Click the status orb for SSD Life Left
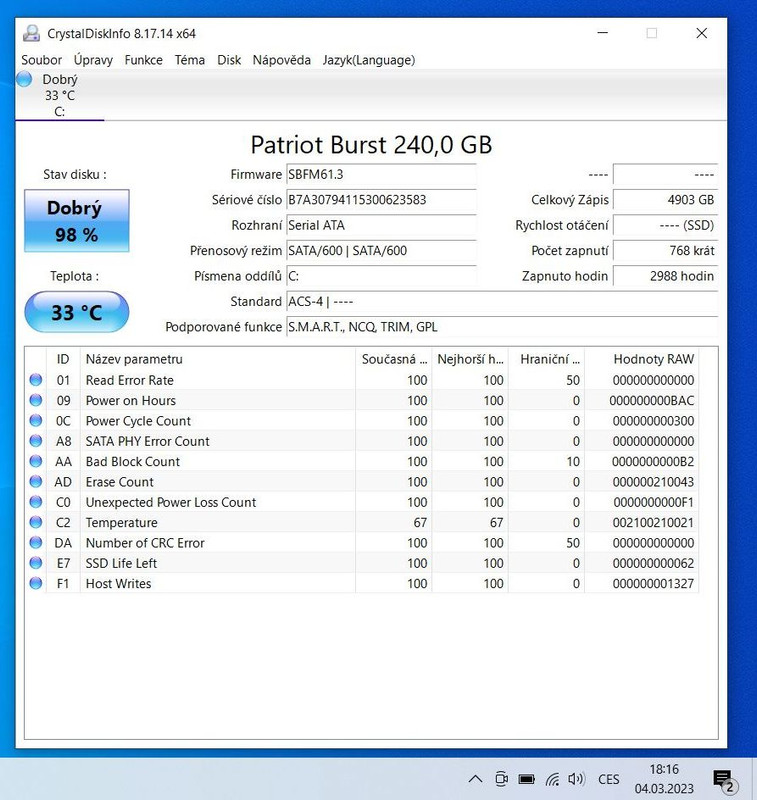Viewport: 757px width, 800px height. 36,563
